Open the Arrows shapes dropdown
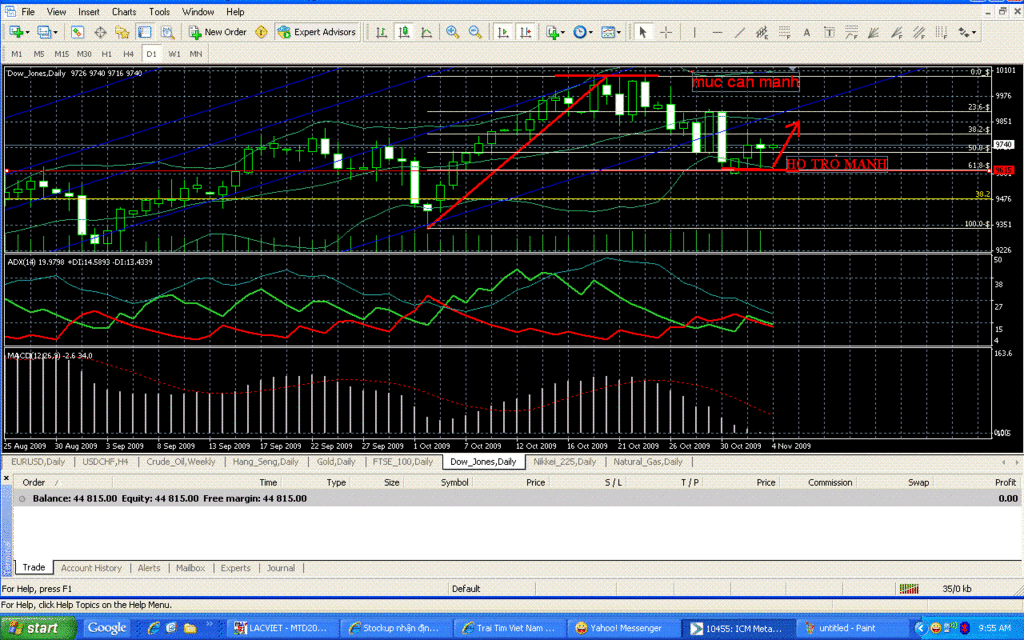Screen dimensions: 1024x640 pyautogui.click(x=967, y=32)
